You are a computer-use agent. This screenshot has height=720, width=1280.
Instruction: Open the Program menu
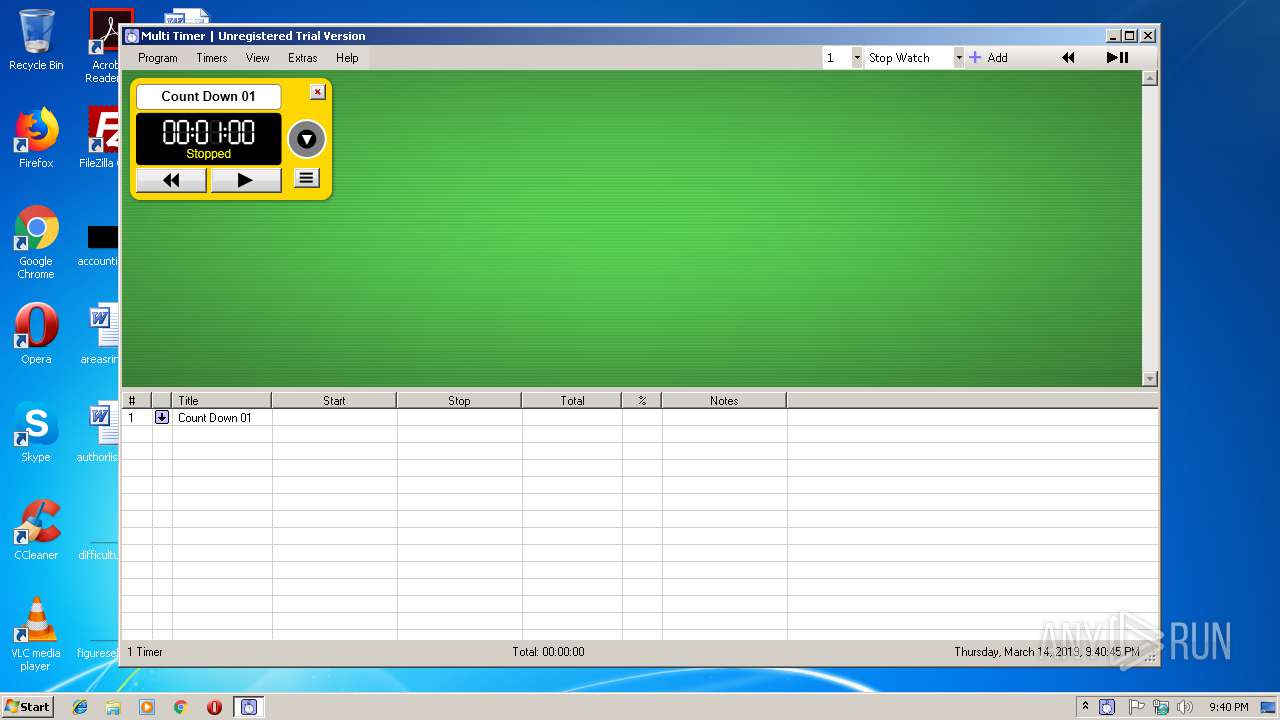158,58
